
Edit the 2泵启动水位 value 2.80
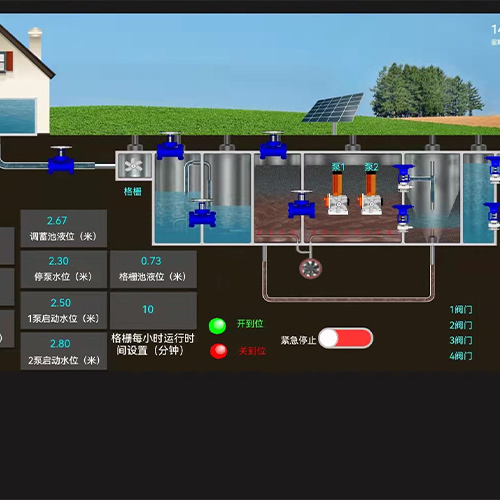(x=60, y=344)
